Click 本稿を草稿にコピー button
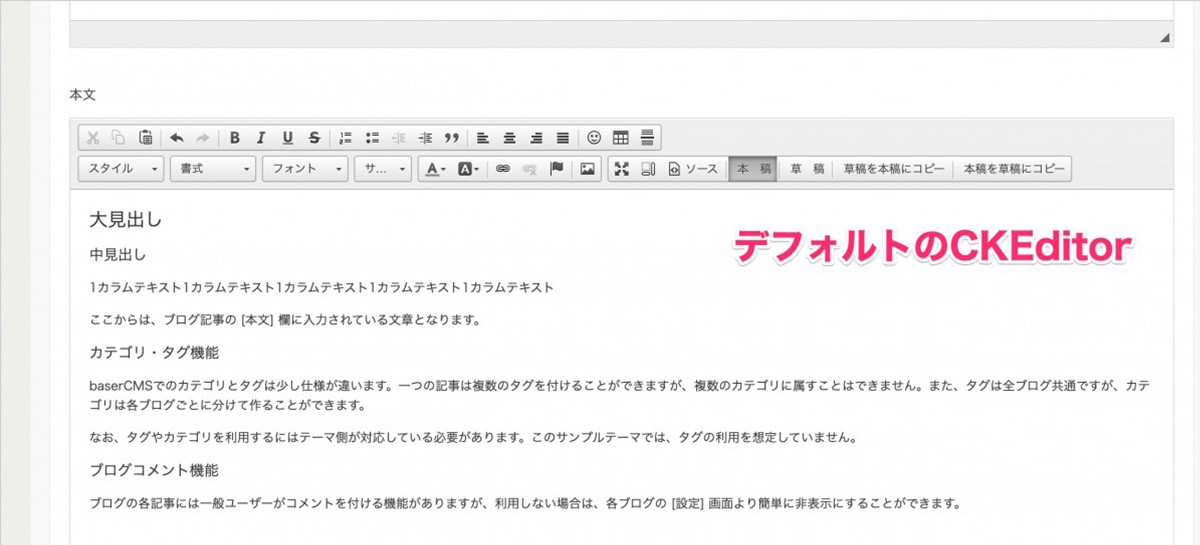 [1013, 169]
